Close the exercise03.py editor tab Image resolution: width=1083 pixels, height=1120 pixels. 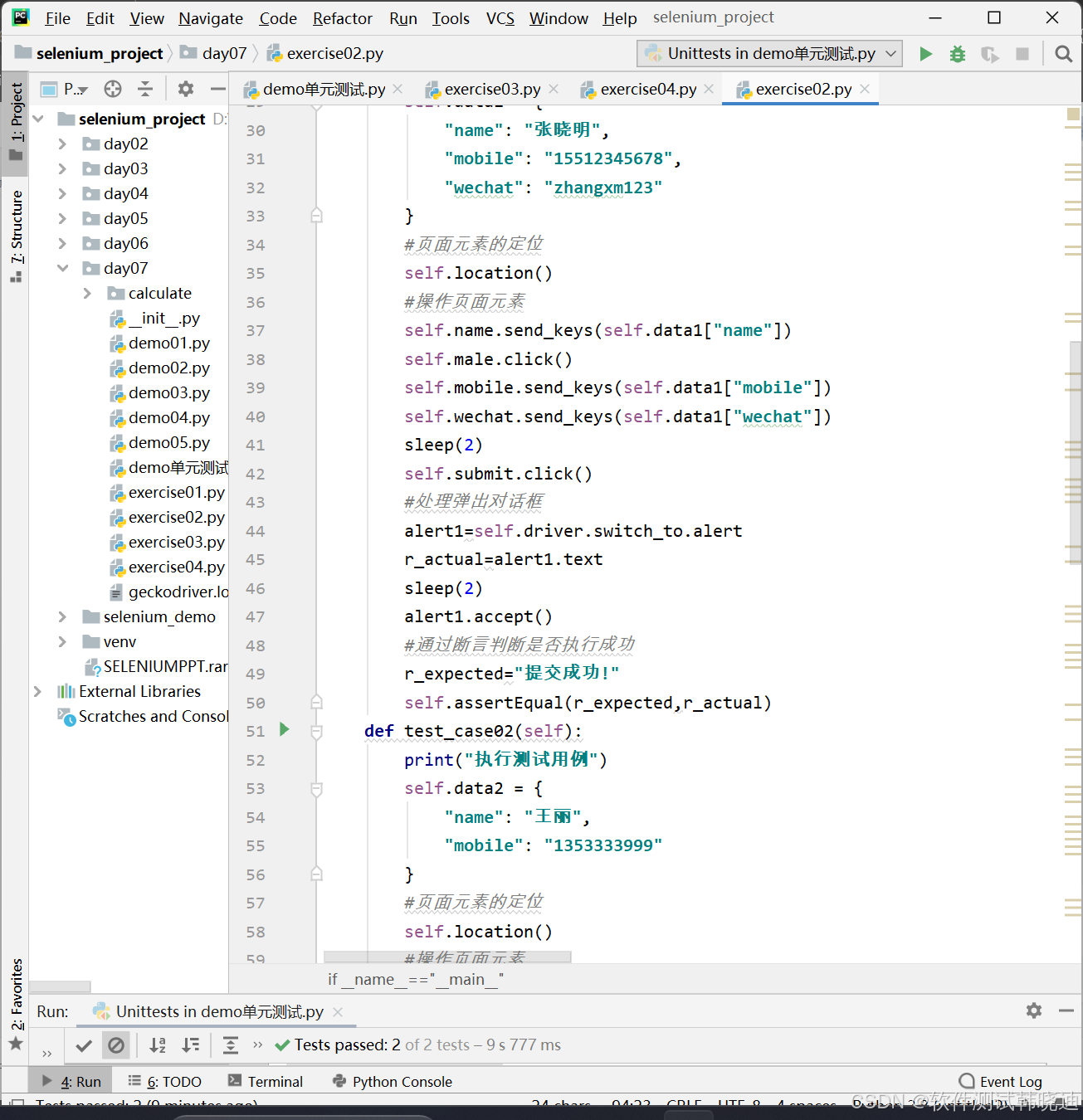[x=554, y=89]
